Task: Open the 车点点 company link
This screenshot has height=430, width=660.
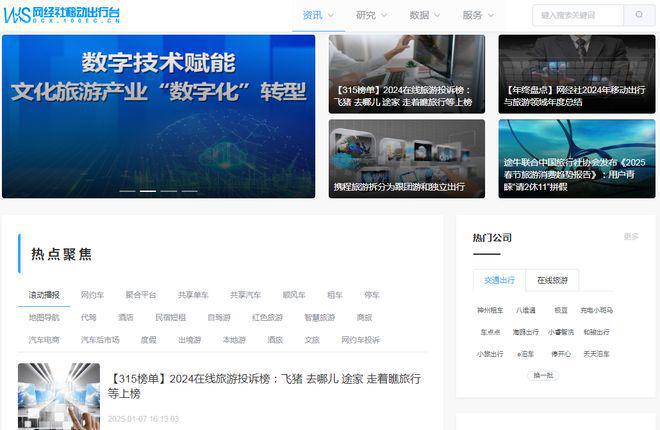Action: pos(490,332)
